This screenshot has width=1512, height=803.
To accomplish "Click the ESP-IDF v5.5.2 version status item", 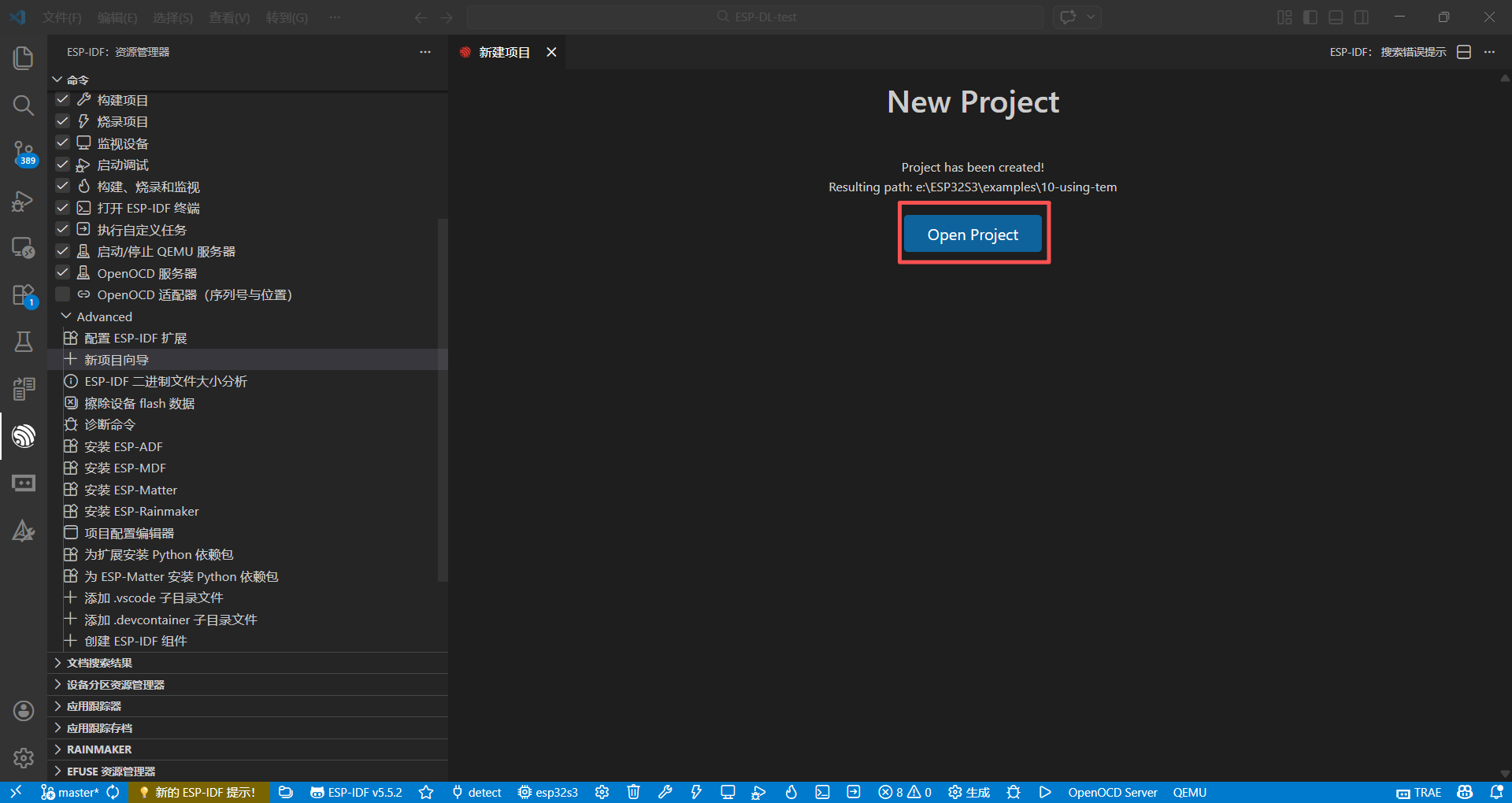I will click(356, 792).
